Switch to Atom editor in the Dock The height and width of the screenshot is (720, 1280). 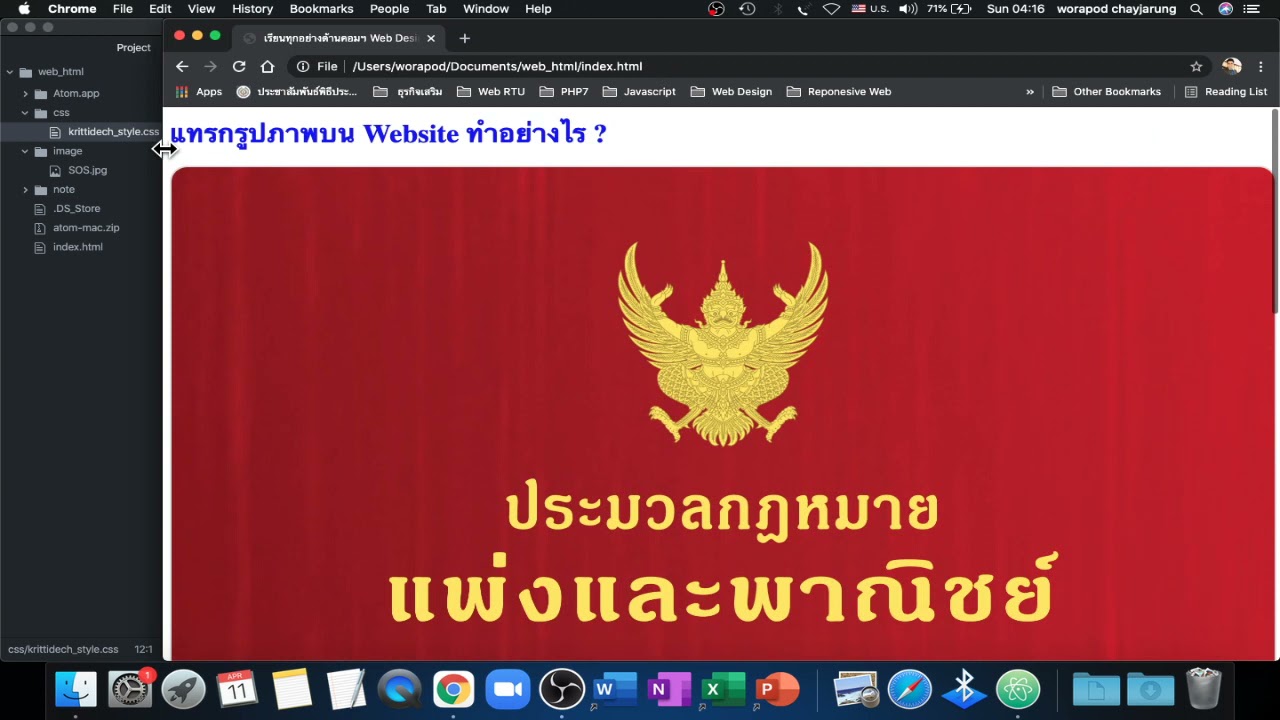[x=1018, y=689]
